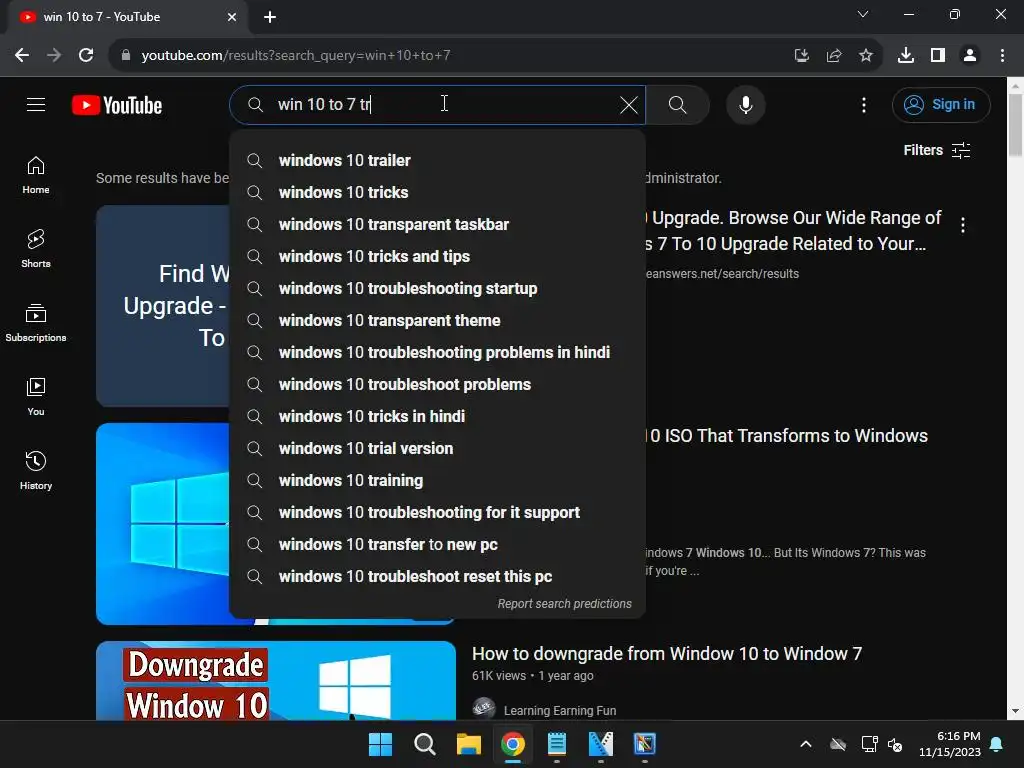Open the Filters options
The width and height of the screenshot is (1024, 768).
[936, 150]
